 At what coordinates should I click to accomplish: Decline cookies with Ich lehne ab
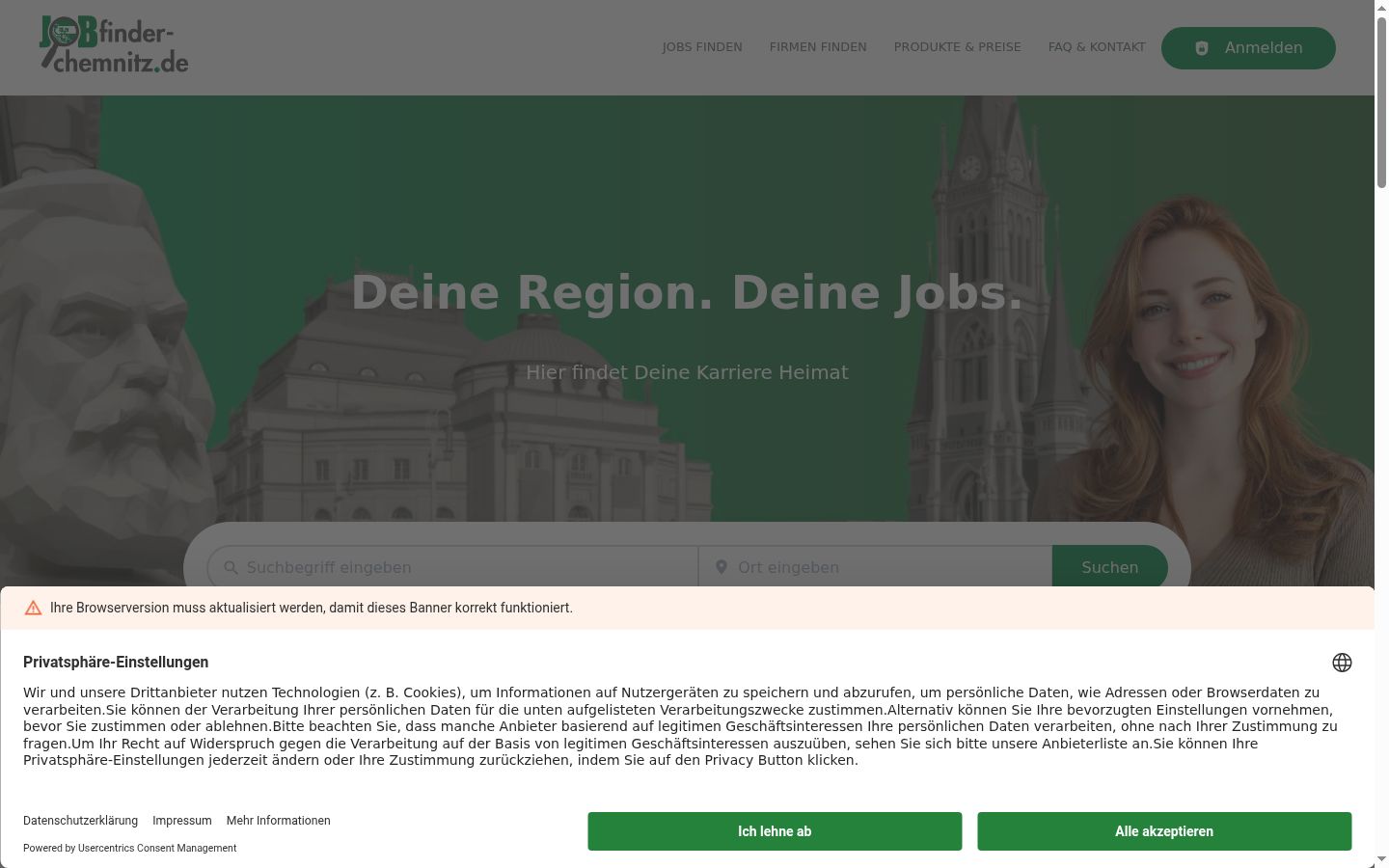coord(775,831)
